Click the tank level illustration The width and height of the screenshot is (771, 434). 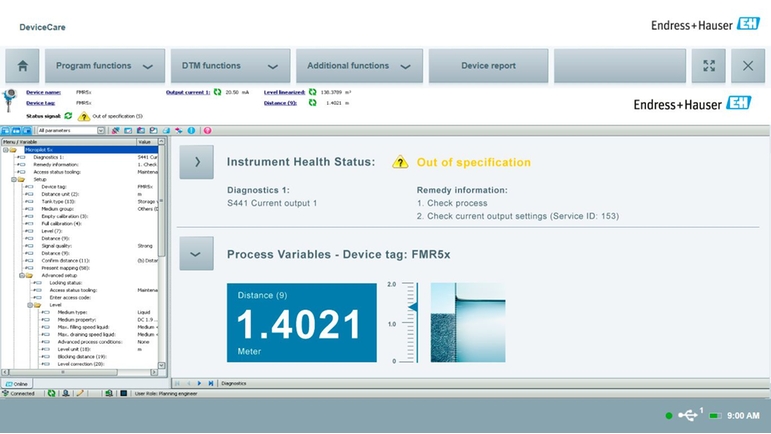pos(468,322)
